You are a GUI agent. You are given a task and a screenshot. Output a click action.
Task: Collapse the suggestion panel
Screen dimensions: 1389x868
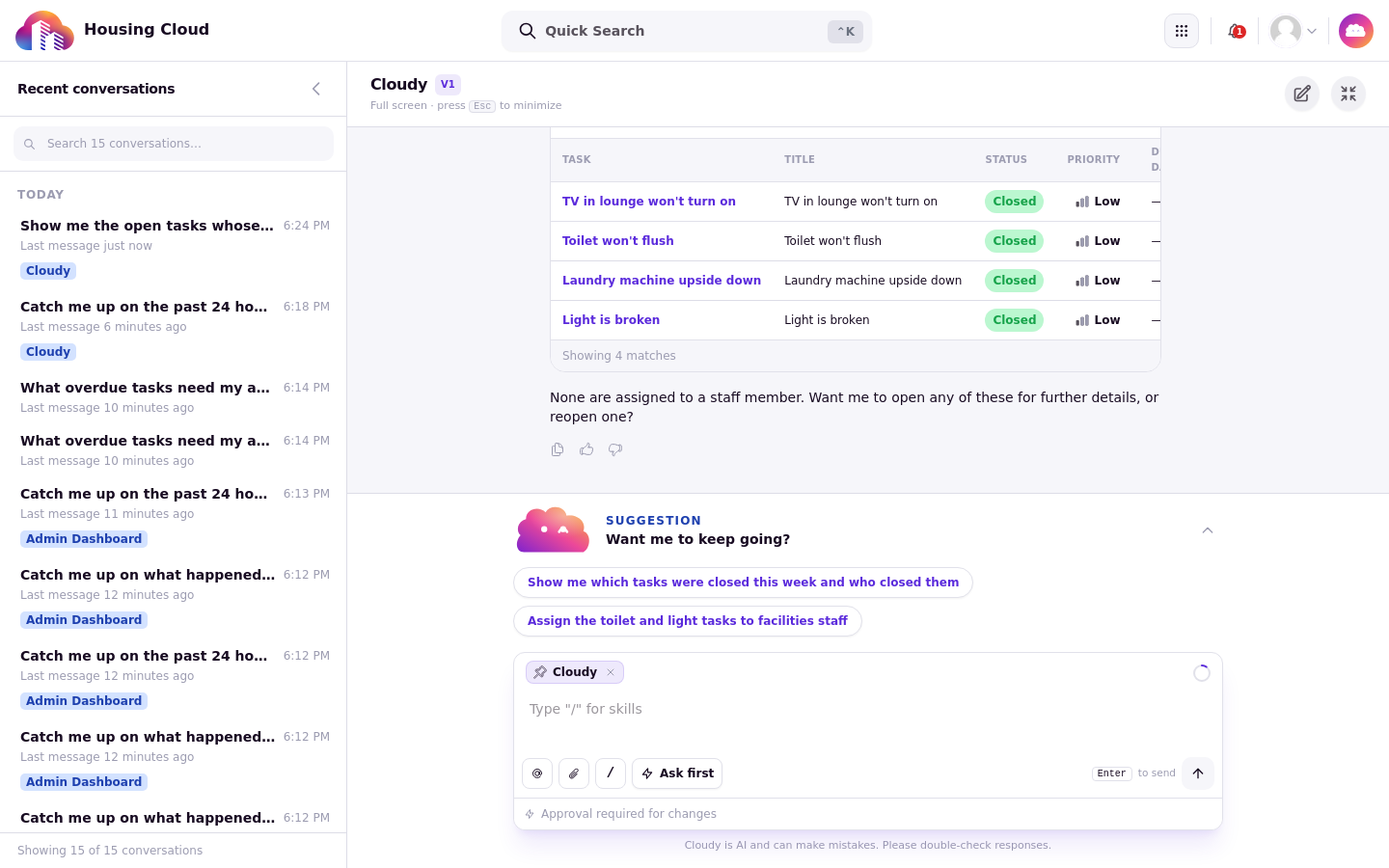[x=1208, y=530]
